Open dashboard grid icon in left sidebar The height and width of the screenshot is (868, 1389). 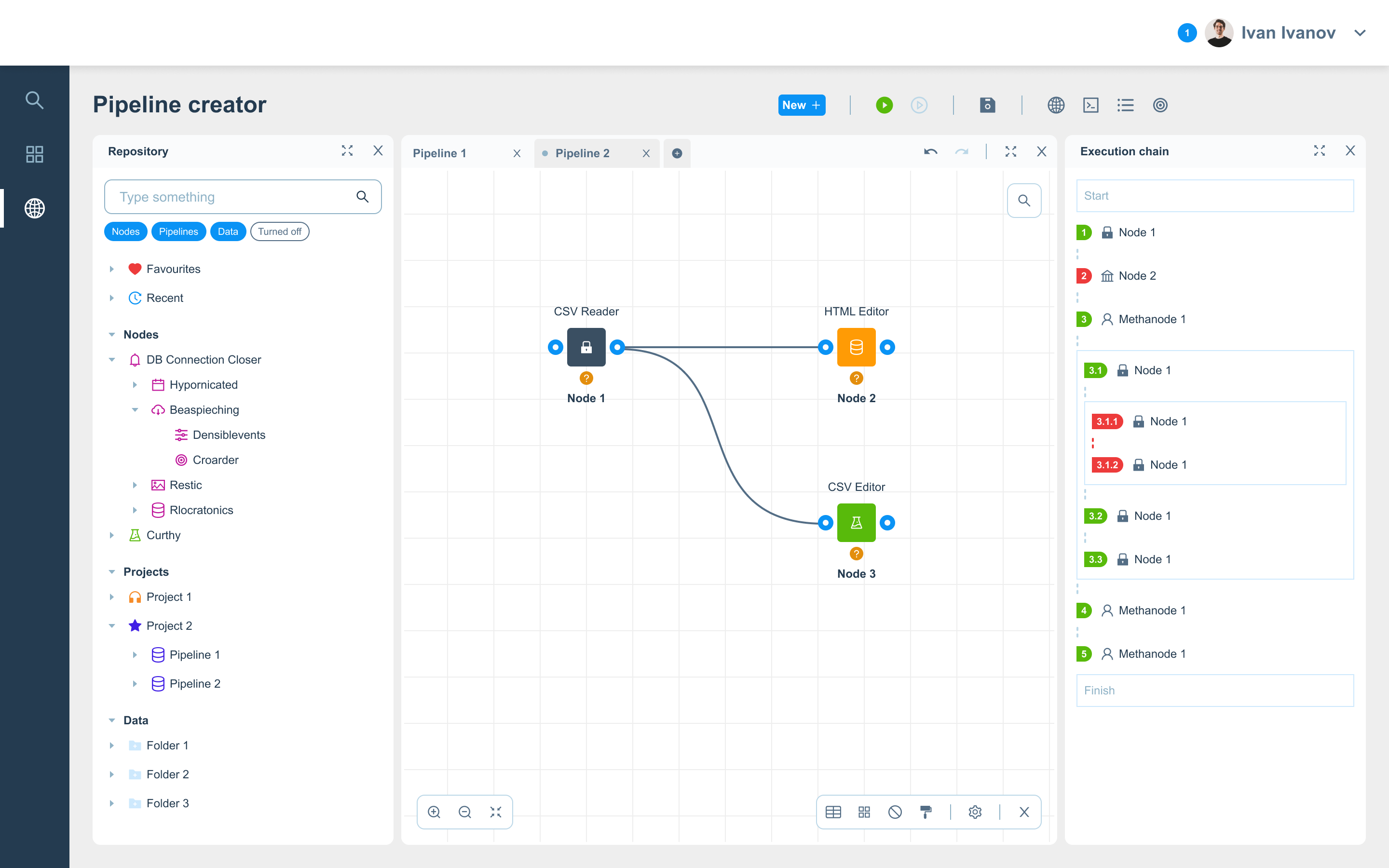(x=34, y=154)
